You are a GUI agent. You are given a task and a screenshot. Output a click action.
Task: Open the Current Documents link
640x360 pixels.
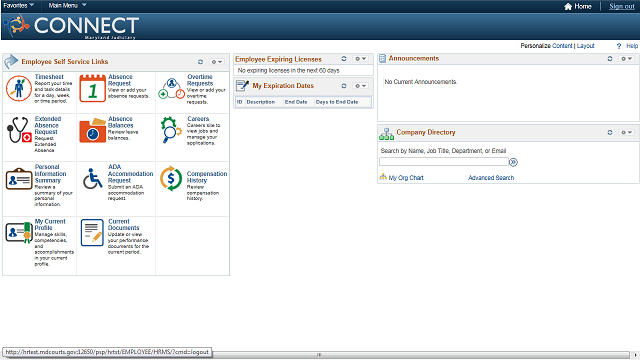pos(123,224)
